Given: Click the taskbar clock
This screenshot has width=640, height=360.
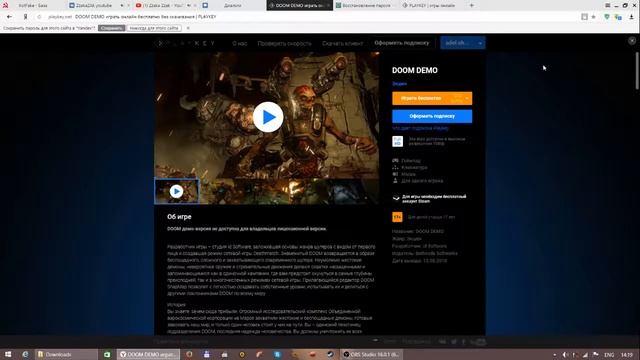Looking at the screenshot, I should click(627, 355).
